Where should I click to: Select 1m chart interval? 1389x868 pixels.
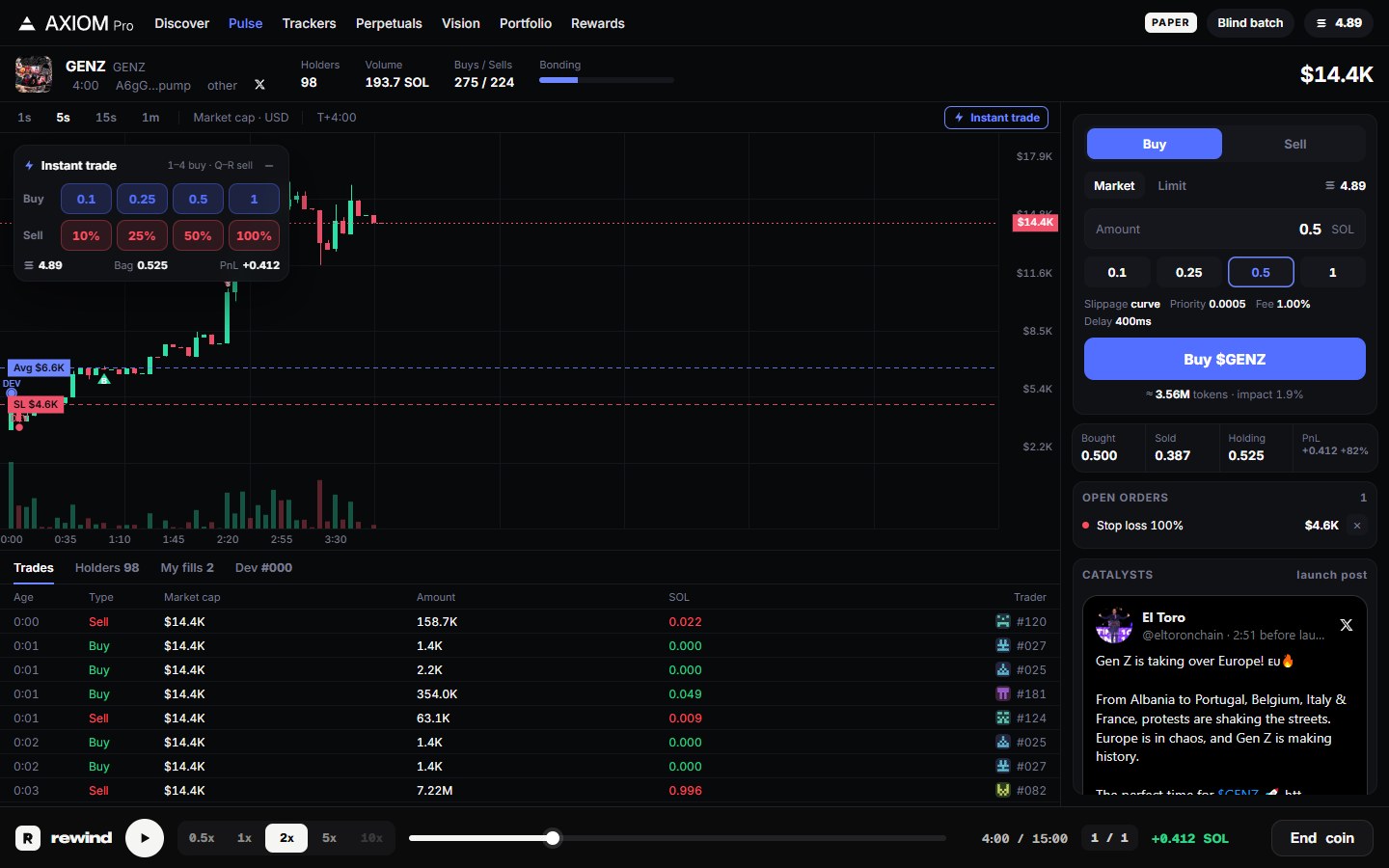(150, 118)
